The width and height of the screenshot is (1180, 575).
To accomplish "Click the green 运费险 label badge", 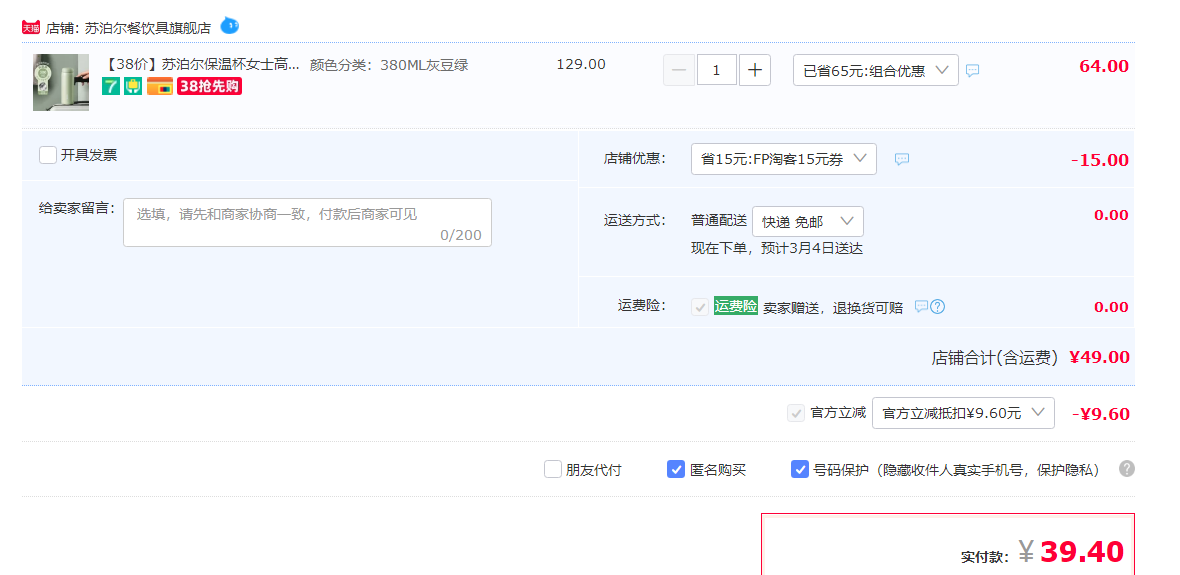I will coord(735,306).
